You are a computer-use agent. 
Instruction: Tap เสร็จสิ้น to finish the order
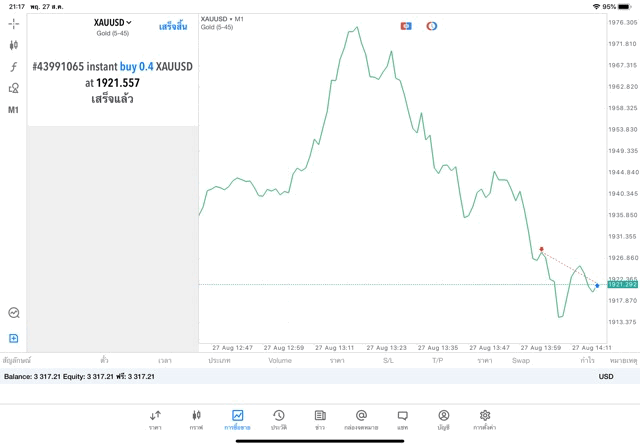[172, 25]
